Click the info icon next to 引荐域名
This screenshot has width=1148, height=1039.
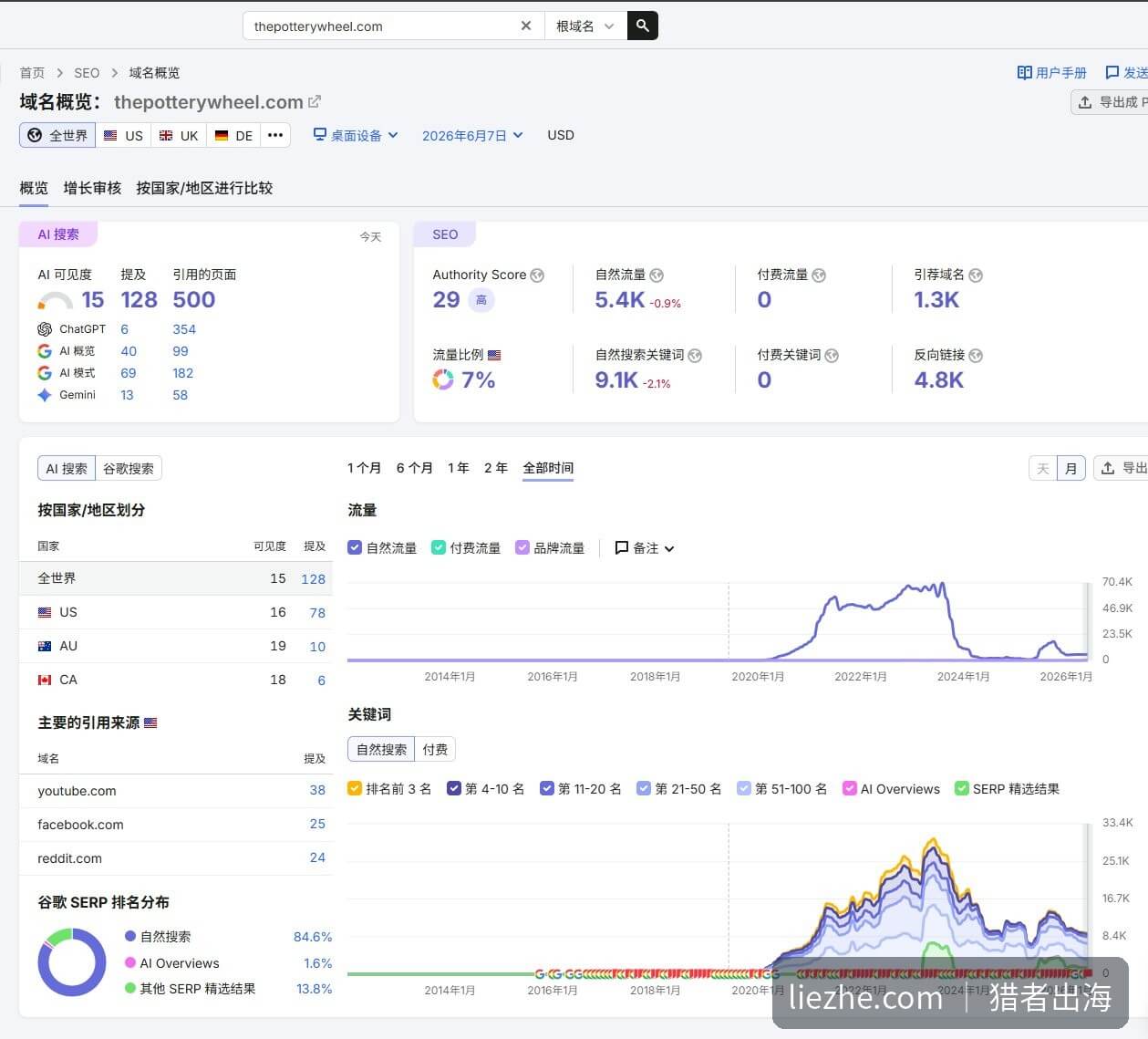[x=976, y=275]
